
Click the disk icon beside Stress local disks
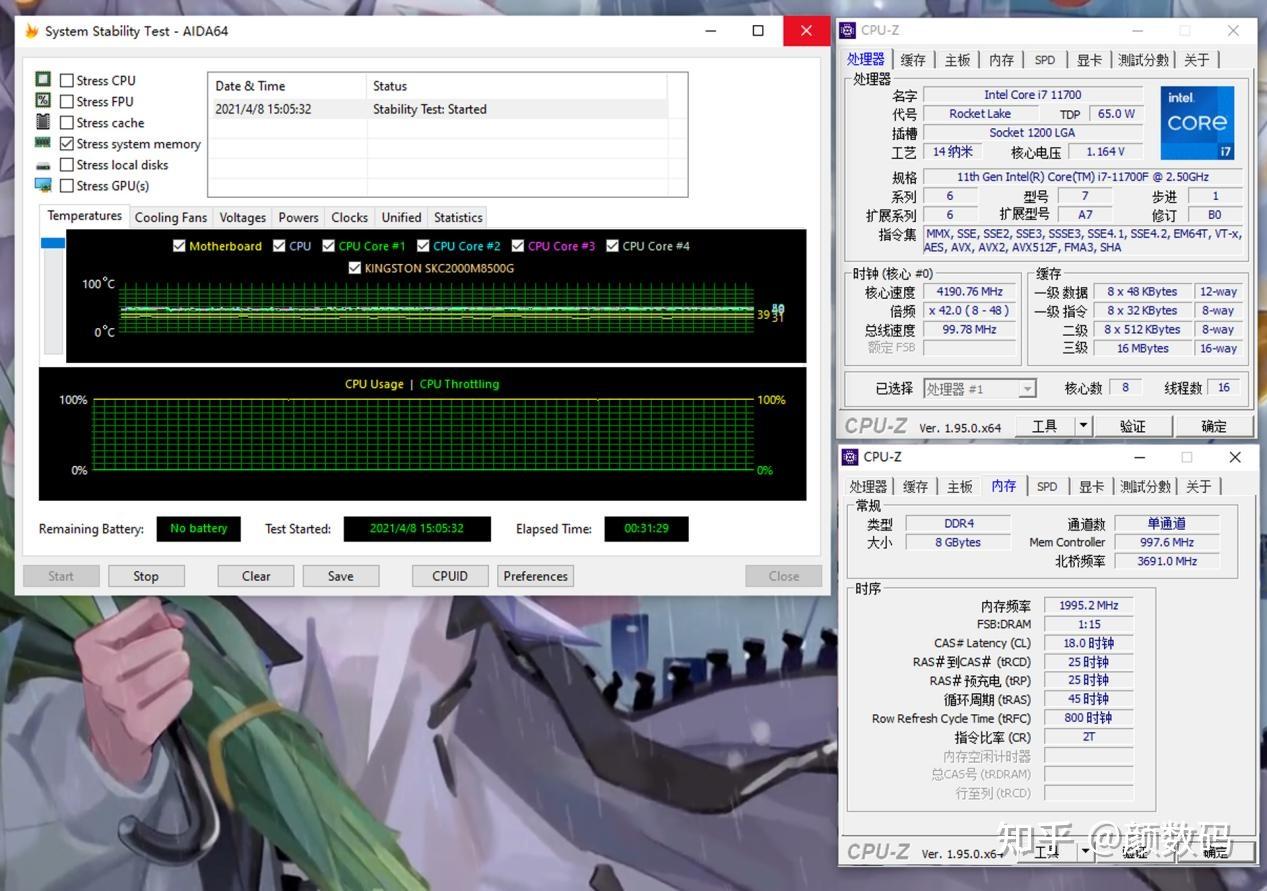(x=42, y=164)
